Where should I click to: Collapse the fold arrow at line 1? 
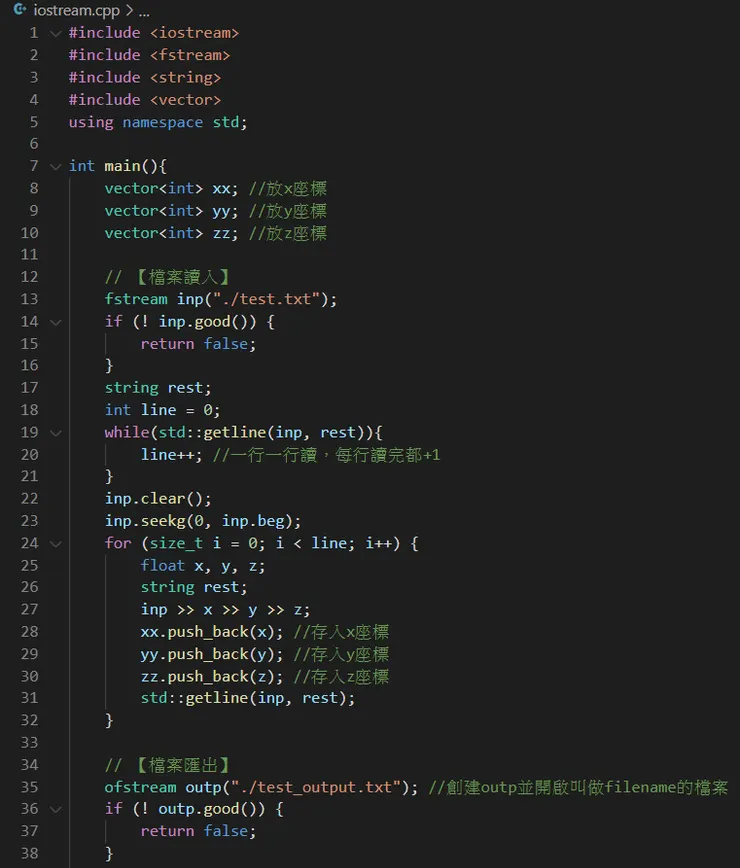click(x=55, y=34)
